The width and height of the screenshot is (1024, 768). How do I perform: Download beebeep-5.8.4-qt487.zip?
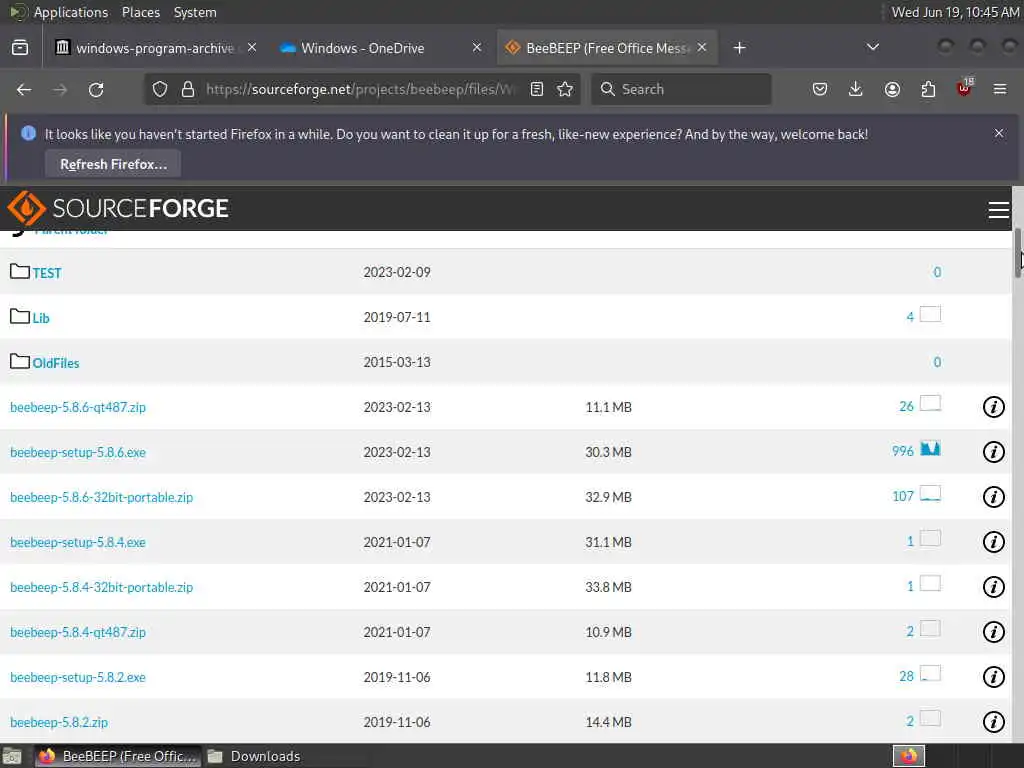coord(78,632)
